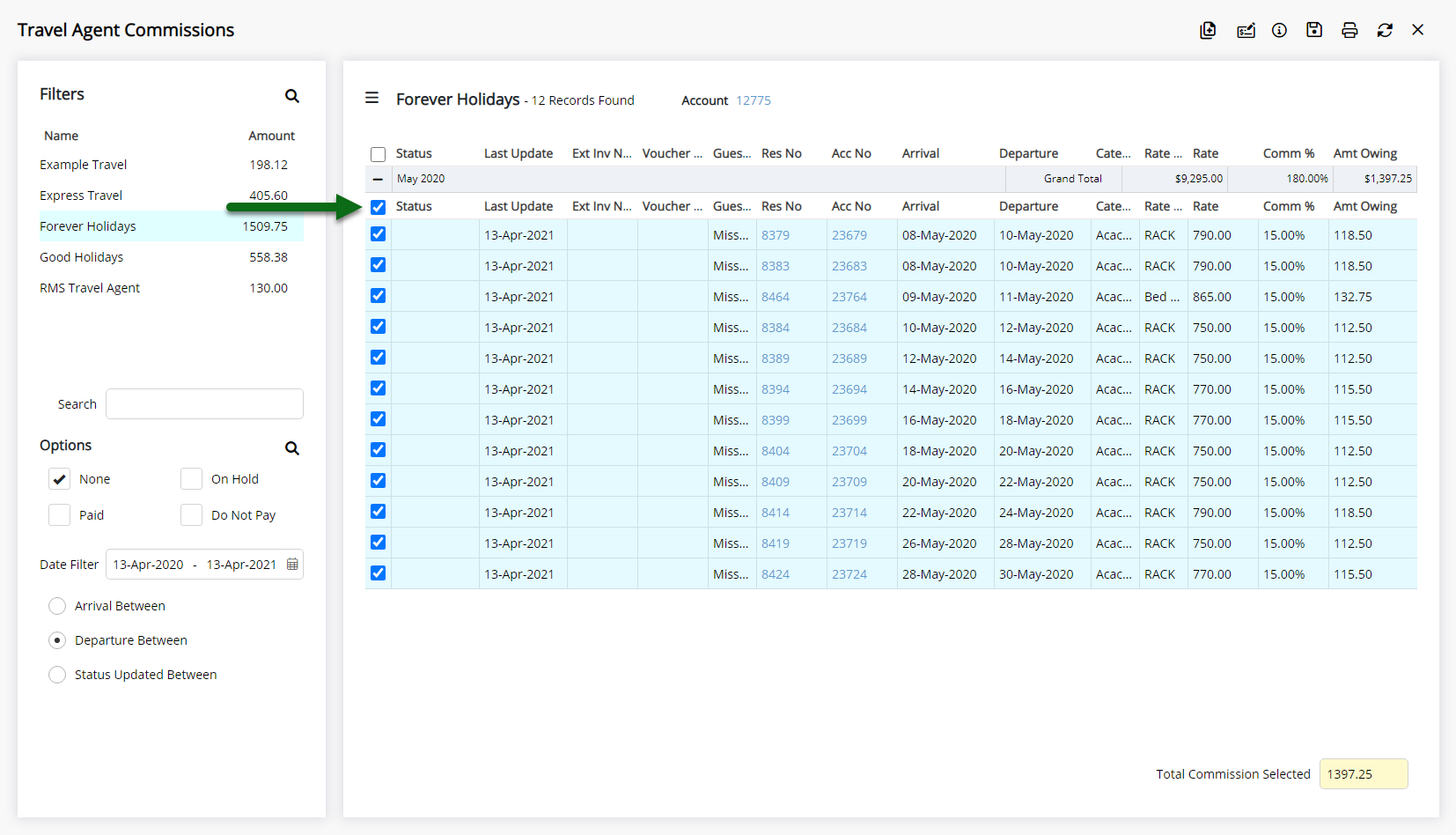The image size is (1456, 835).
Task: Open reservation number 8419 link
Action: pyautogui.click(x=776, y=543)
